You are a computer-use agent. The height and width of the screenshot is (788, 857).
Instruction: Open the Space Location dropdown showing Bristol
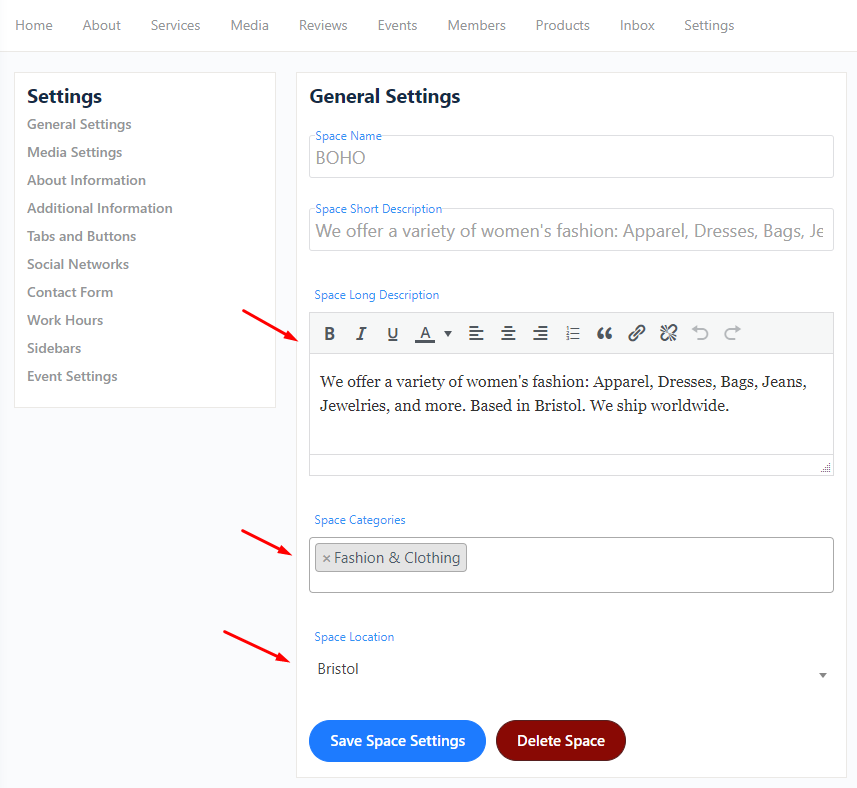pos(571,669)
